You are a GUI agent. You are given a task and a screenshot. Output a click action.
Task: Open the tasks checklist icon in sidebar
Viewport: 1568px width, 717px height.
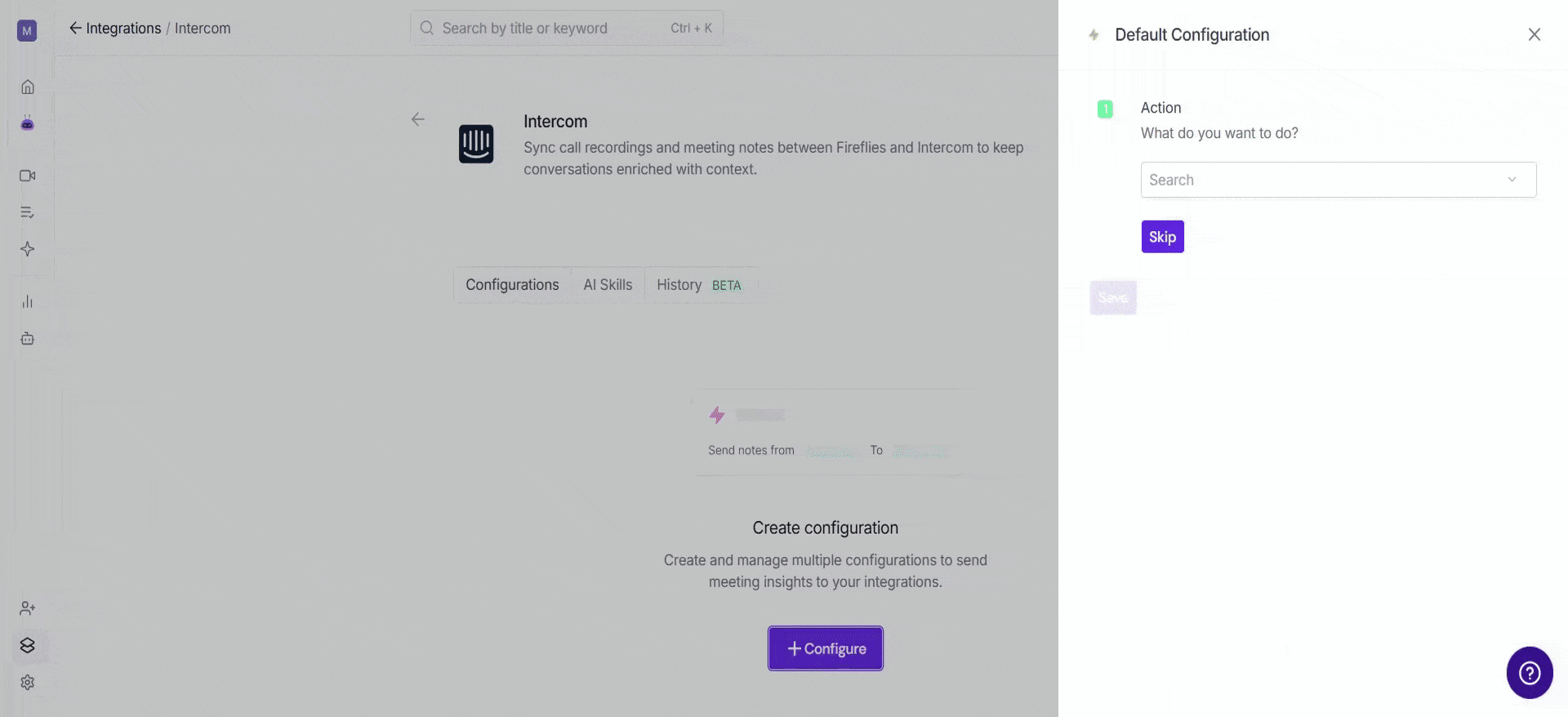(27, 212)
